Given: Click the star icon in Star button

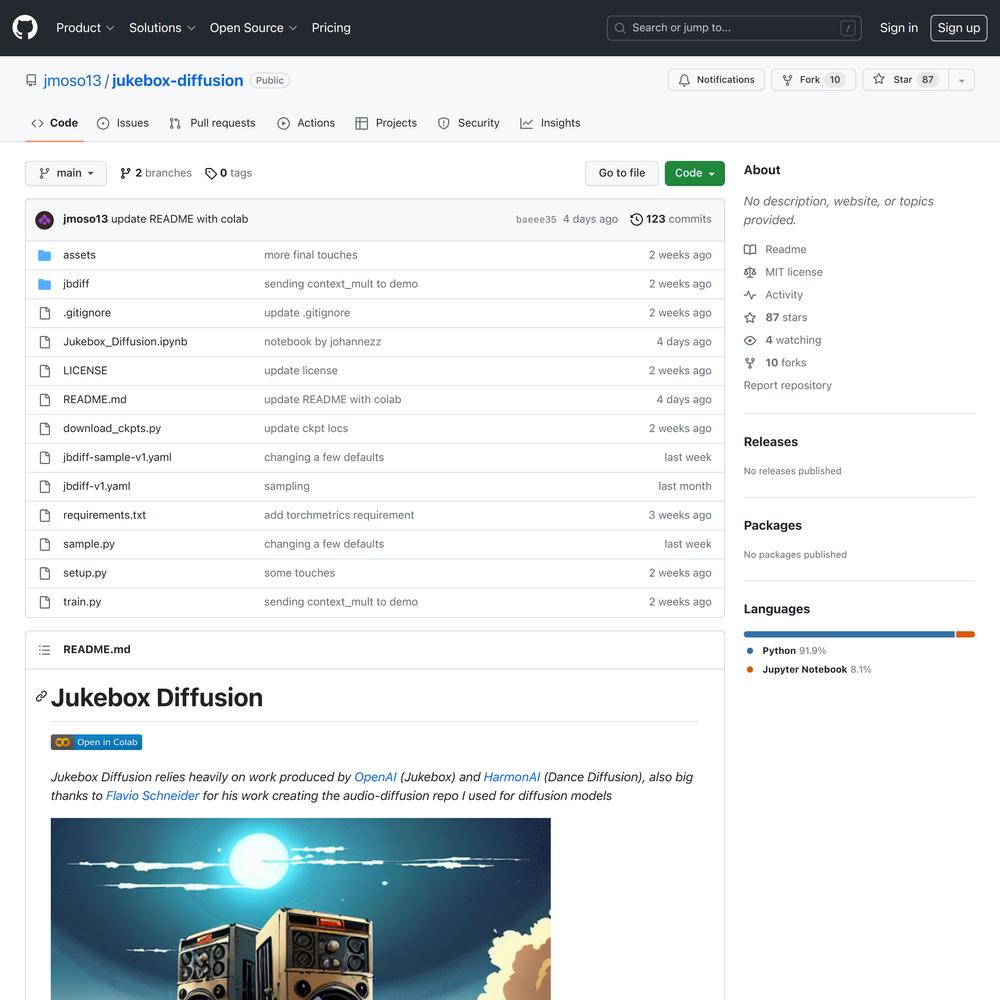Looking at the screenshot, I should coord(879,79).
